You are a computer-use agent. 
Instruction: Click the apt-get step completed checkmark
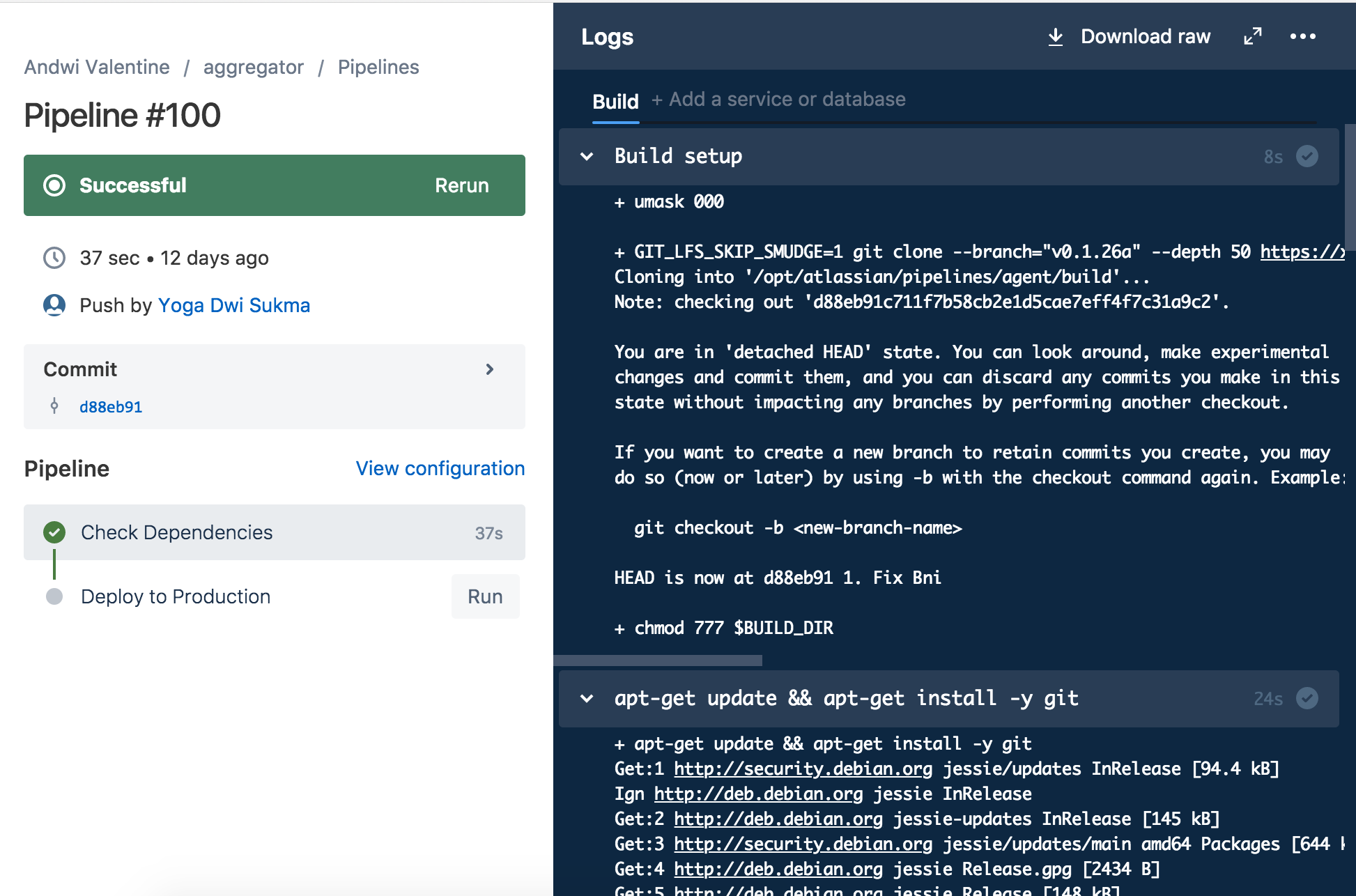point(1307,698)
